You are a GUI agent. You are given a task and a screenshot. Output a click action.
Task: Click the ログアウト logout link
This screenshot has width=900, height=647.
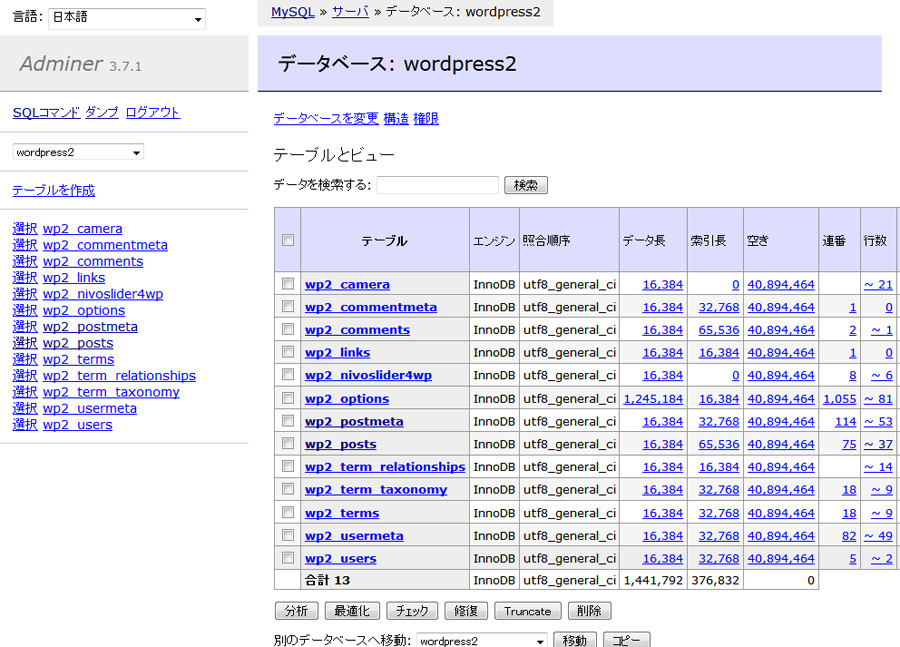pyautogui.click(x=153, y=112)
